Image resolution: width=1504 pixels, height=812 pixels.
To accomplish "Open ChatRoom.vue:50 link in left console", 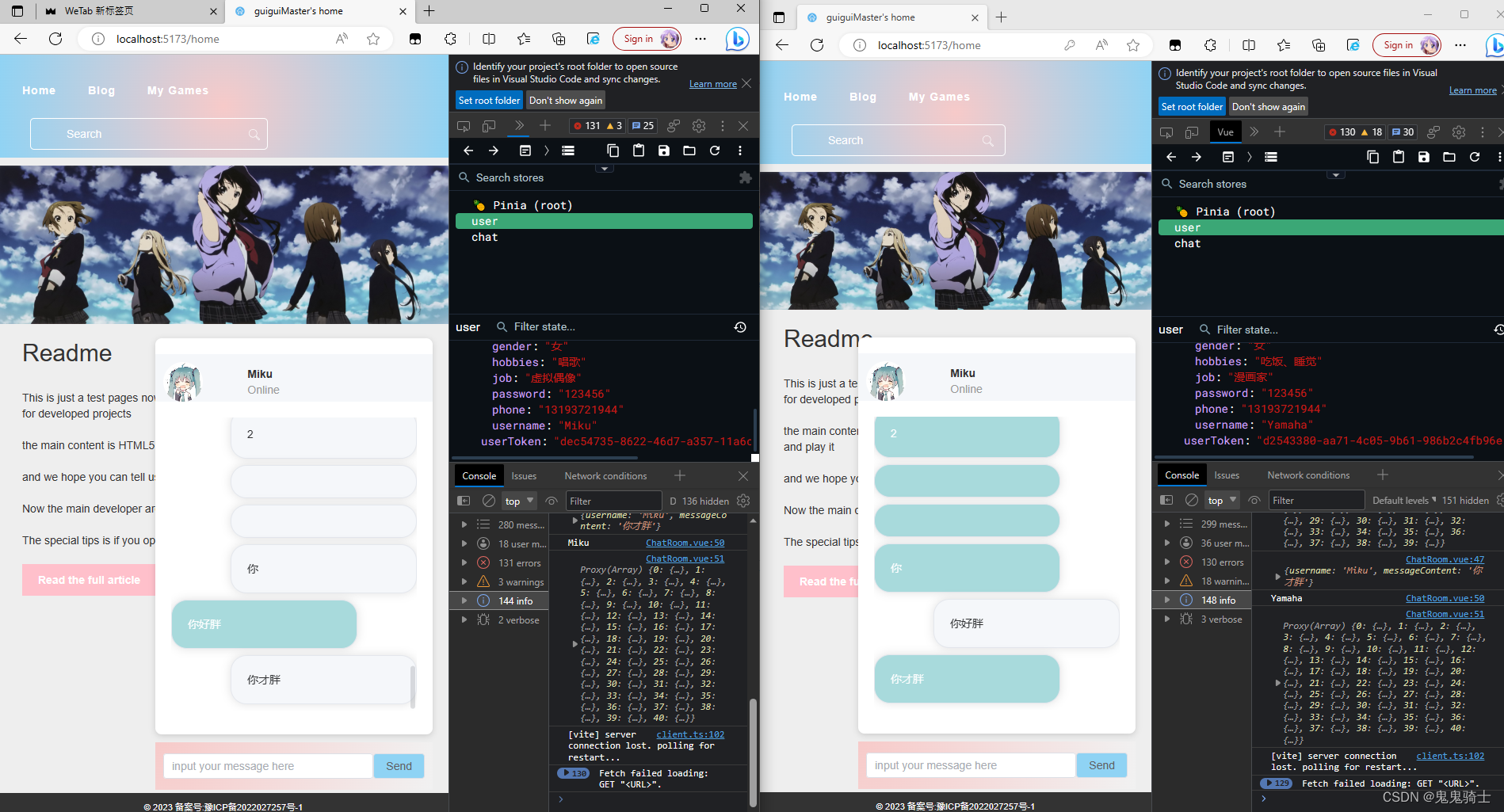I will click(685, 543).
